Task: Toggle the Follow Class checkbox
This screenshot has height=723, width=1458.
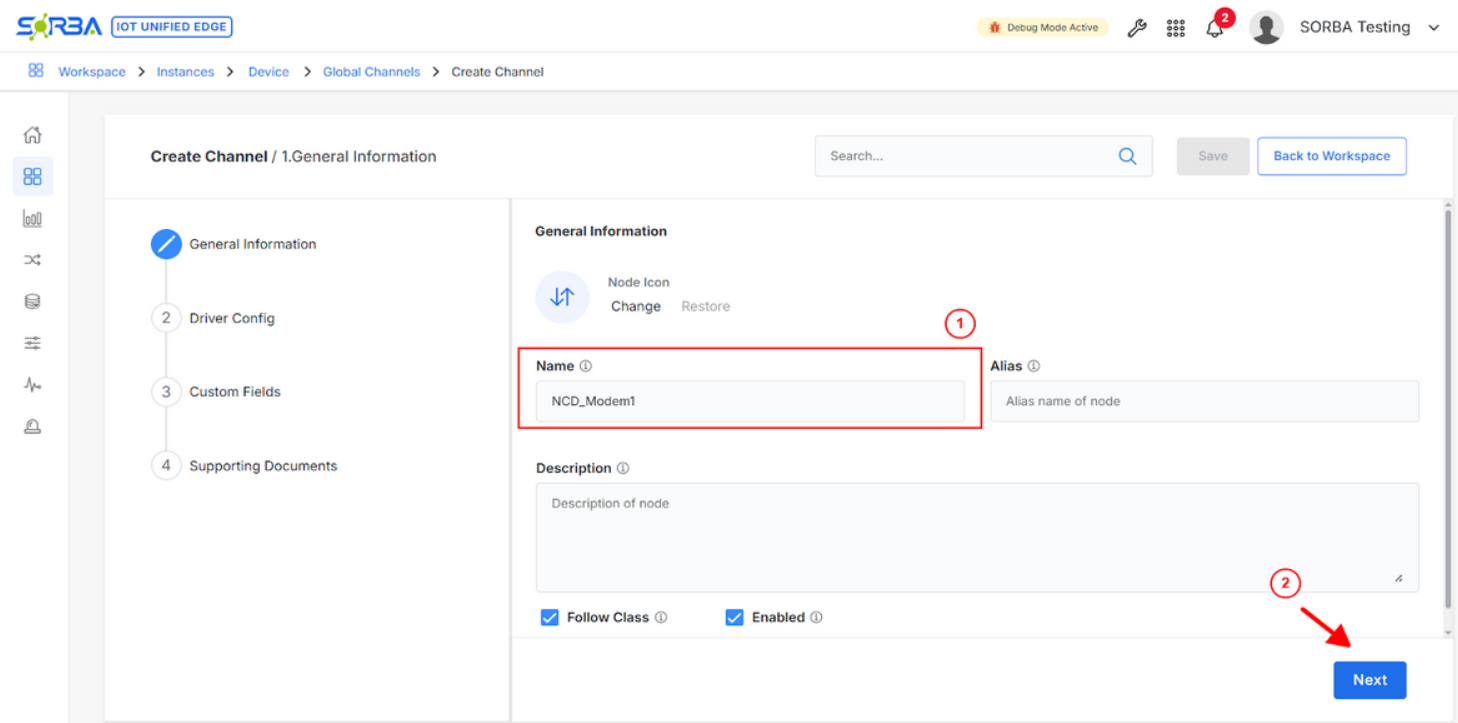Action: (549, 617)
